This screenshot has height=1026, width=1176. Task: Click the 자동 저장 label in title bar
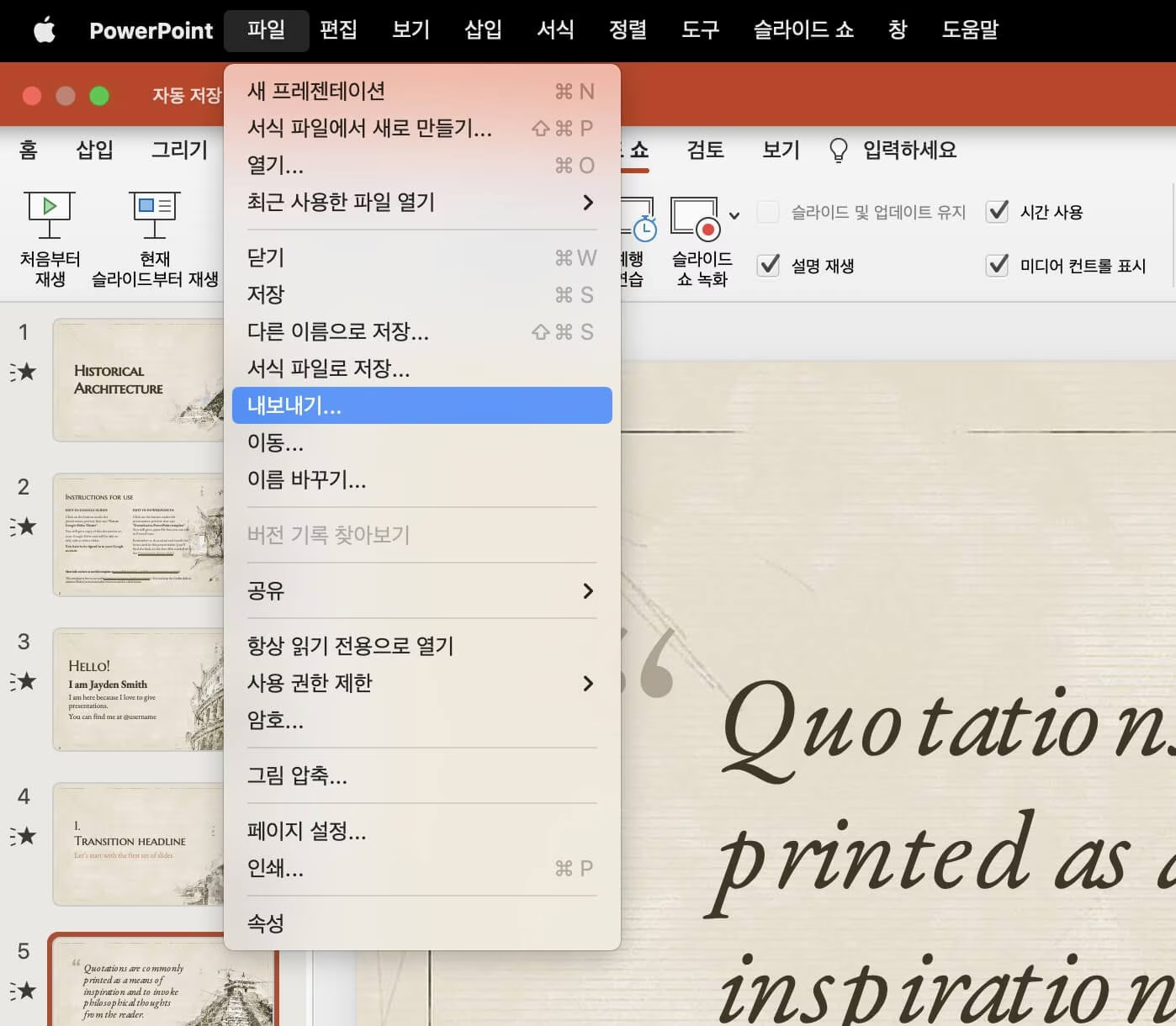[187, 95]
